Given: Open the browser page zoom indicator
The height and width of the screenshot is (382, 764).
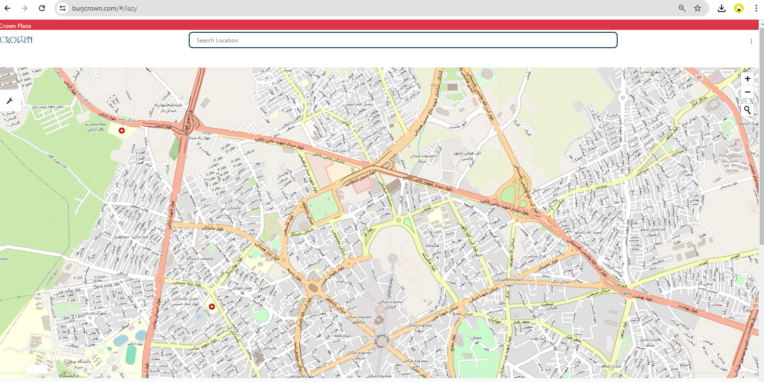Looking at the screenshot, I should point(682,8).
